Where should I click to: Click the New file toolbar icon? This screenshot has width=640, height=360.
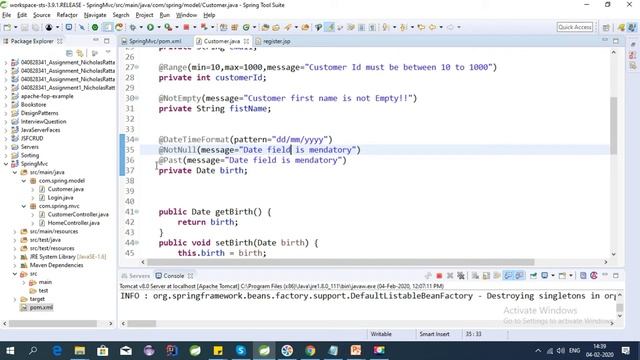(7, 27)
